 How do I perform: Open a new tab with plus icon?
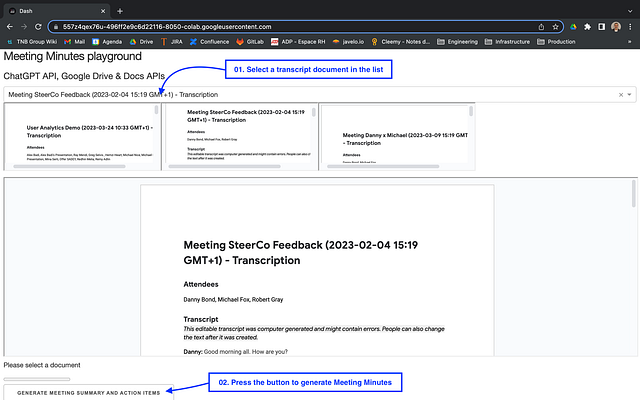point(120,11)
